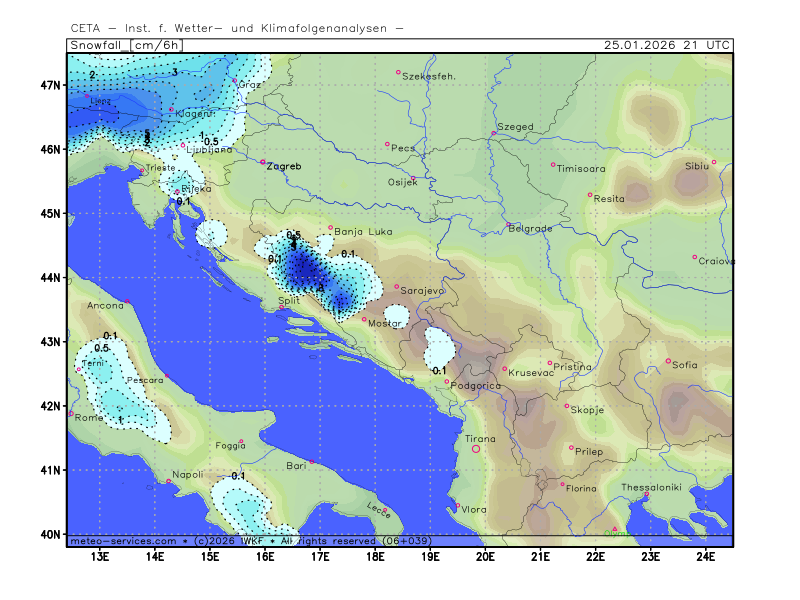Click the Sibiu location marker

[714, 162]
